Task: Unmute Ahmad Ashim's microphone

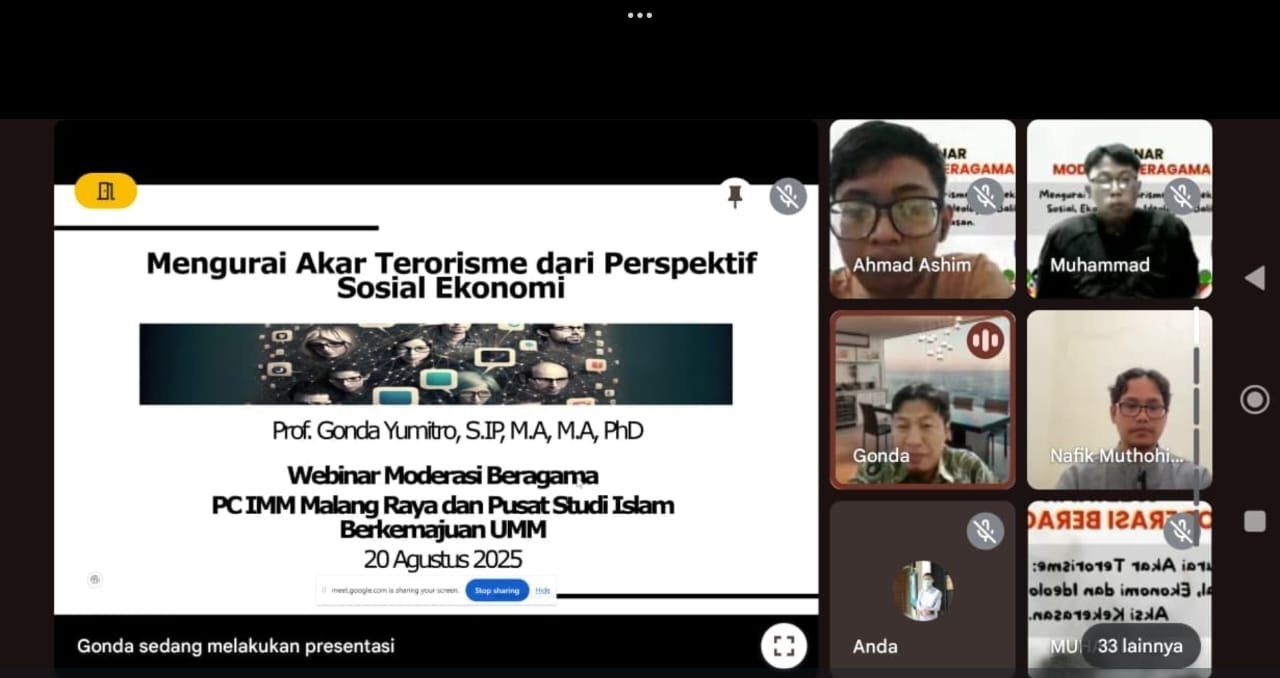Action: [x=984, y=196]
